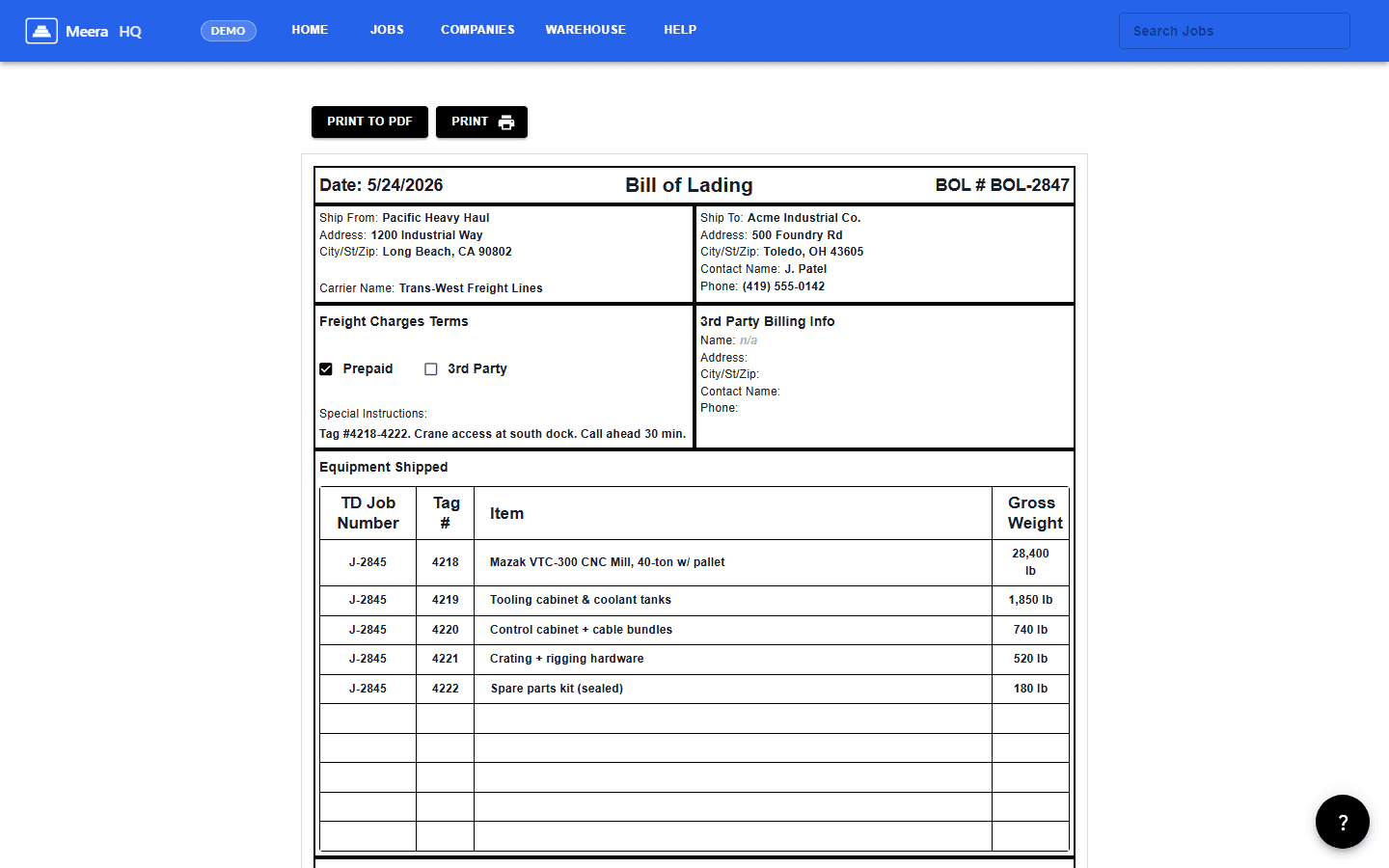
Task: Click phone number (419) 555-0142
Action: pos(783,286)
